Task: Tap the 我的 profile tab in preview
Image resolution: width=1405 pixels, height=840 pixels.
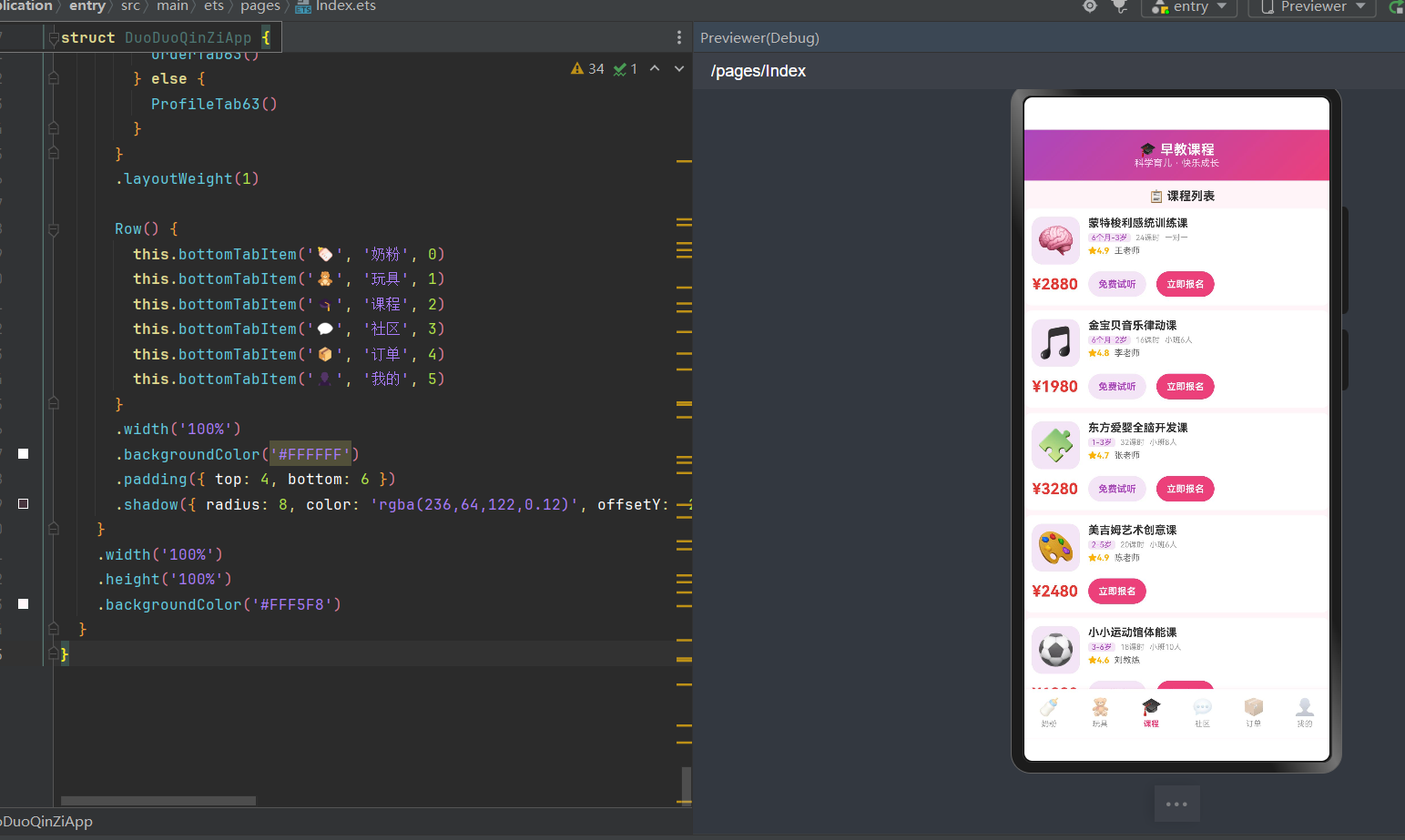Action: (1304, 713)
